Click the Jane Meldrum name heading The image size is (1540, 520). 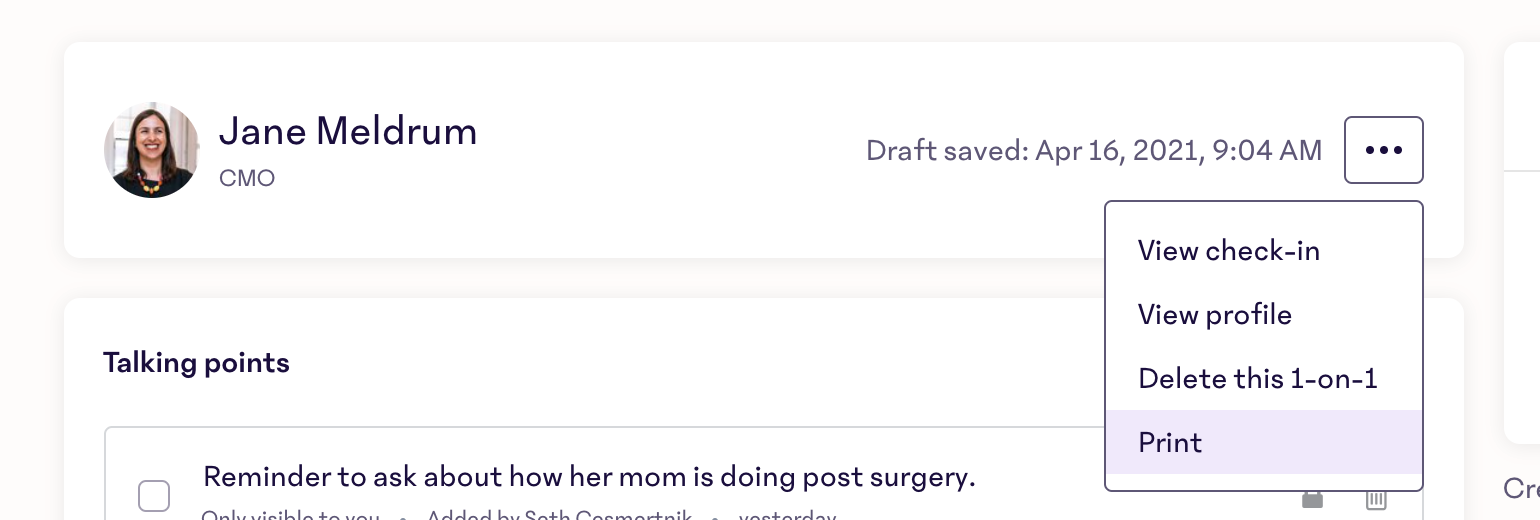(348, 131)
